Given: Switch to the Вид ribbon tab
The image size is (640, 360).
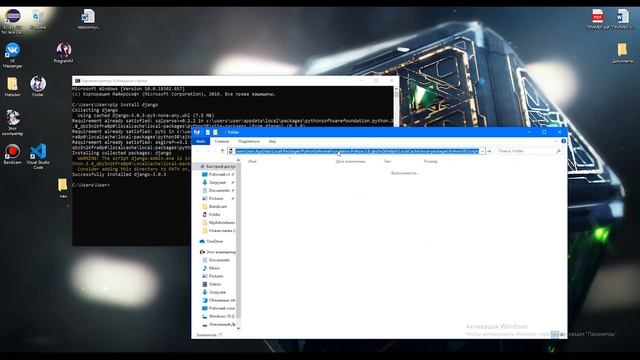Looking at the screenshot, I should click(x=272, y=141).
